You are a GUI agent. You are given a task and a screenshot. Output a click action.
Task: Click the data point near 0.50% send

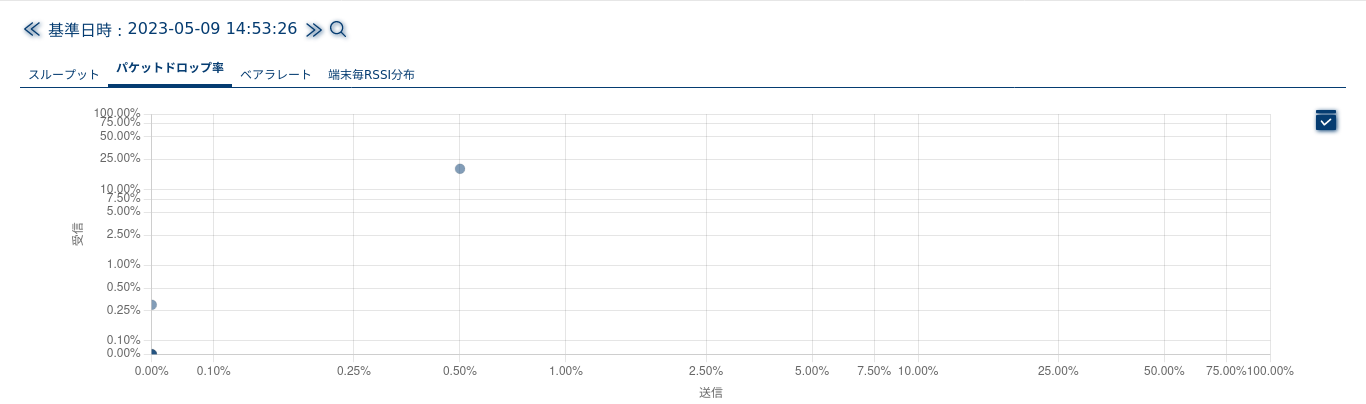pos(460,169)
